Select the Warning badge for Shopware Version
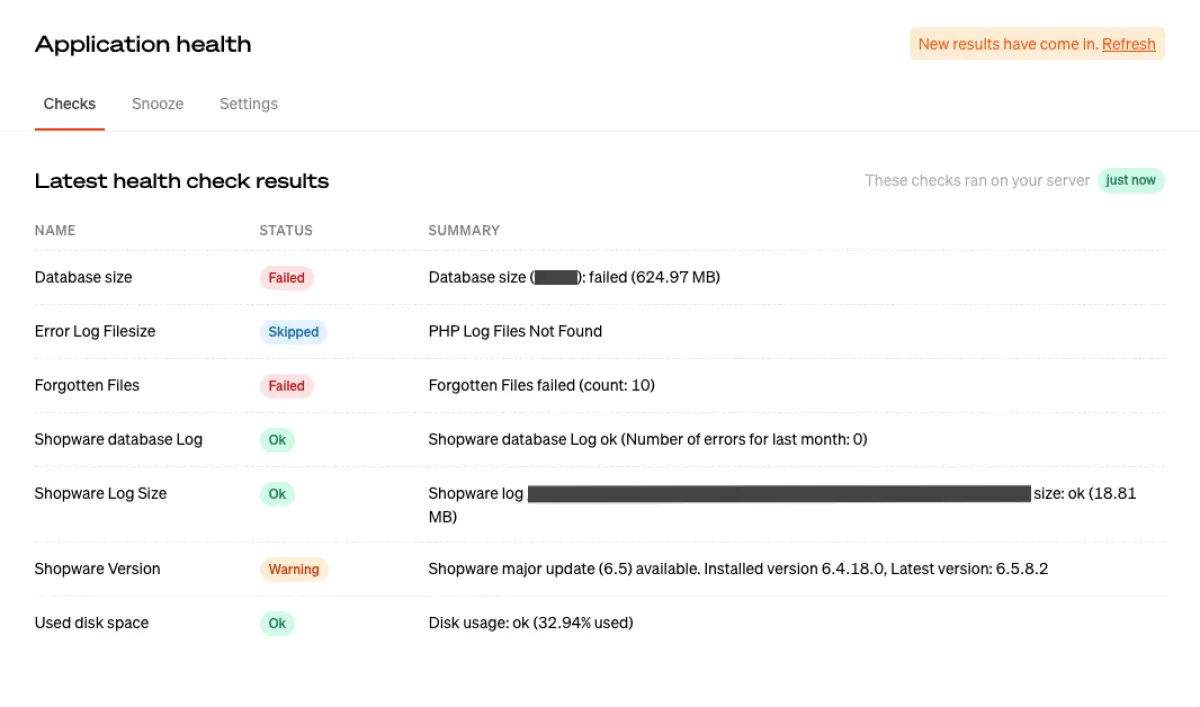Screen dimensions: 1200x707 294,569
